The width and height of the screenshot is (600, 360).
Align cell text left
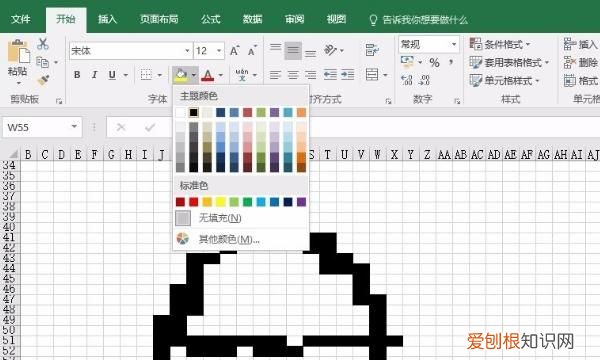pos(275,75)
